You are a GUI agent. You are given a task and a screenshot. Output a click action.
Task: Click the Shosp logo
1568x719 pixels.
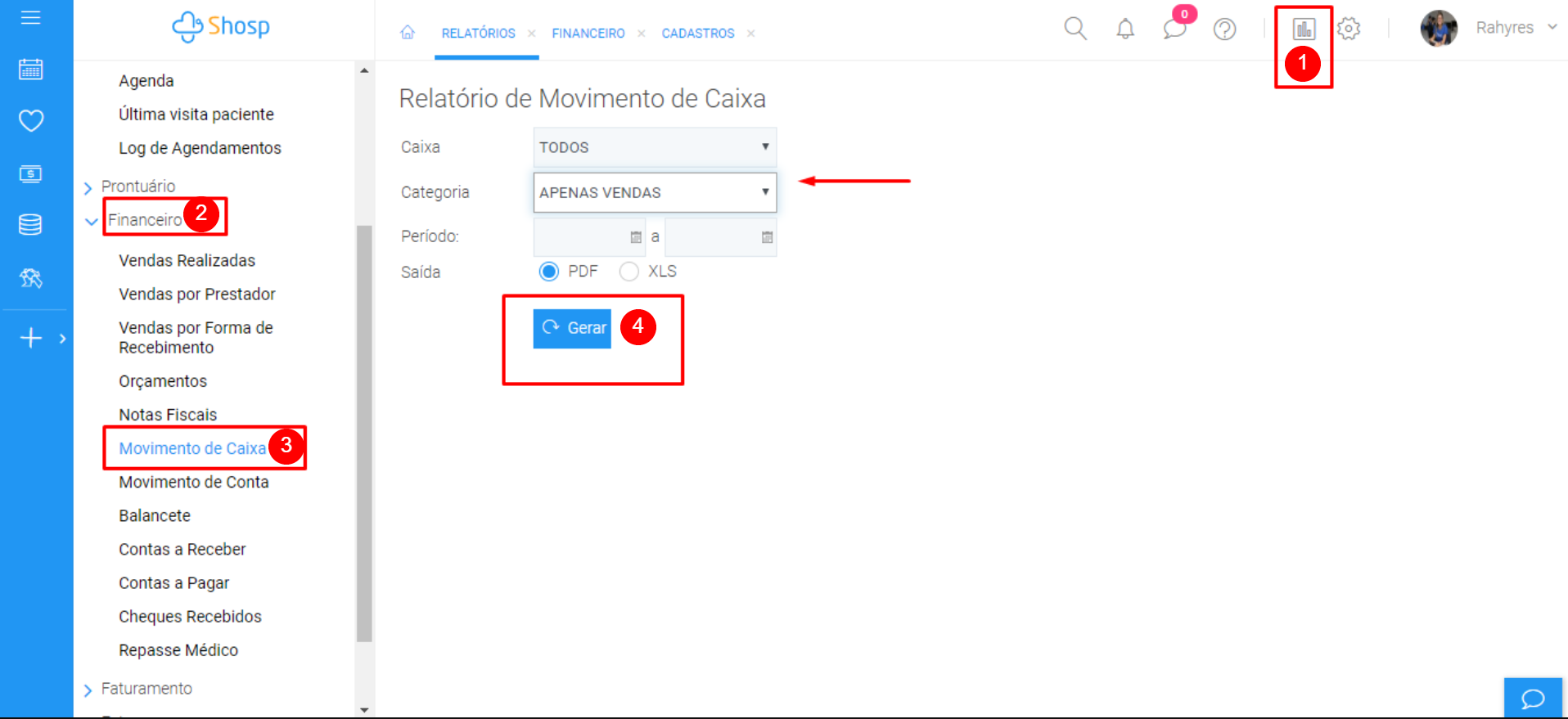221,26
